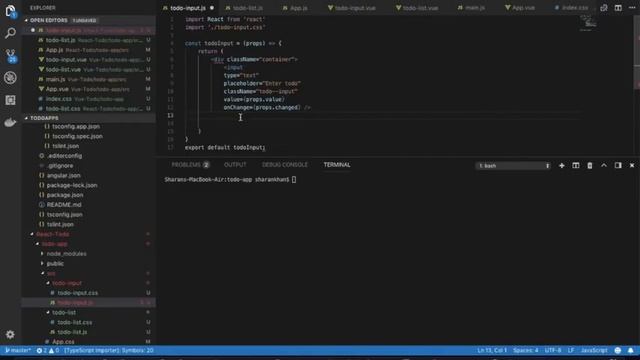This screenshot has width=640, height=360.
Task: Open the Debug view icon
Action: 10,78
